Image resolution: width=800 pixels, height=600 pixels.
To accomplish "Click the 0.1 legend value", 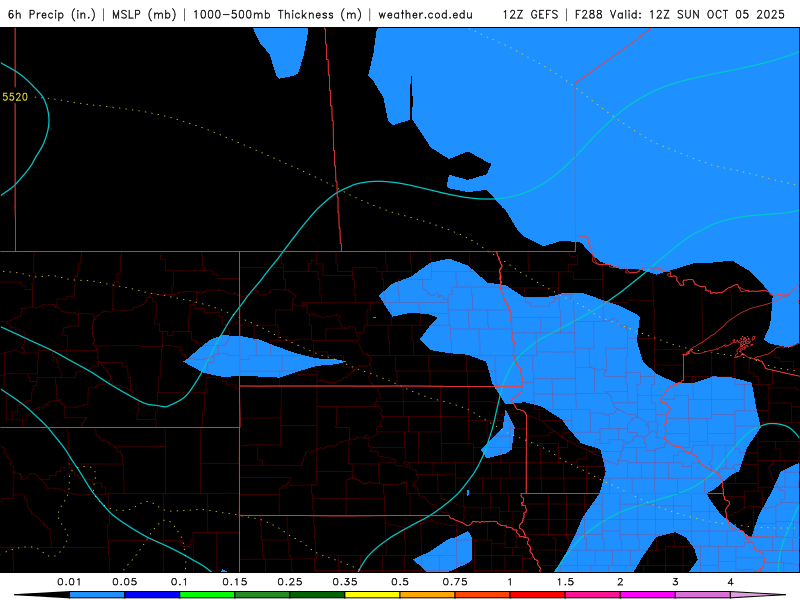I will (179, 582).
